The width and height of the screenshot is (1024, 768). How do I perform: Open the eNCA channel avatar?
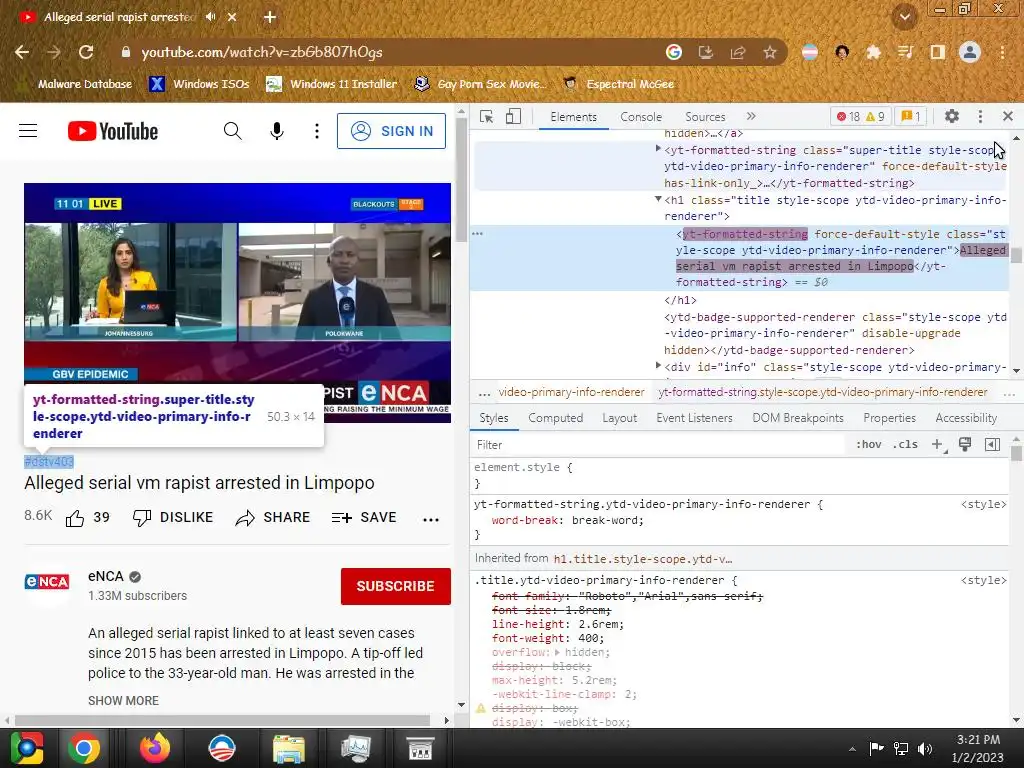click(x=47, y=583)
